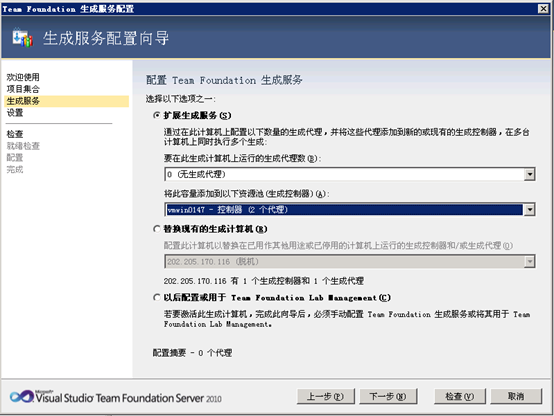Click the 下一步(N) button

tap(388, 396)
